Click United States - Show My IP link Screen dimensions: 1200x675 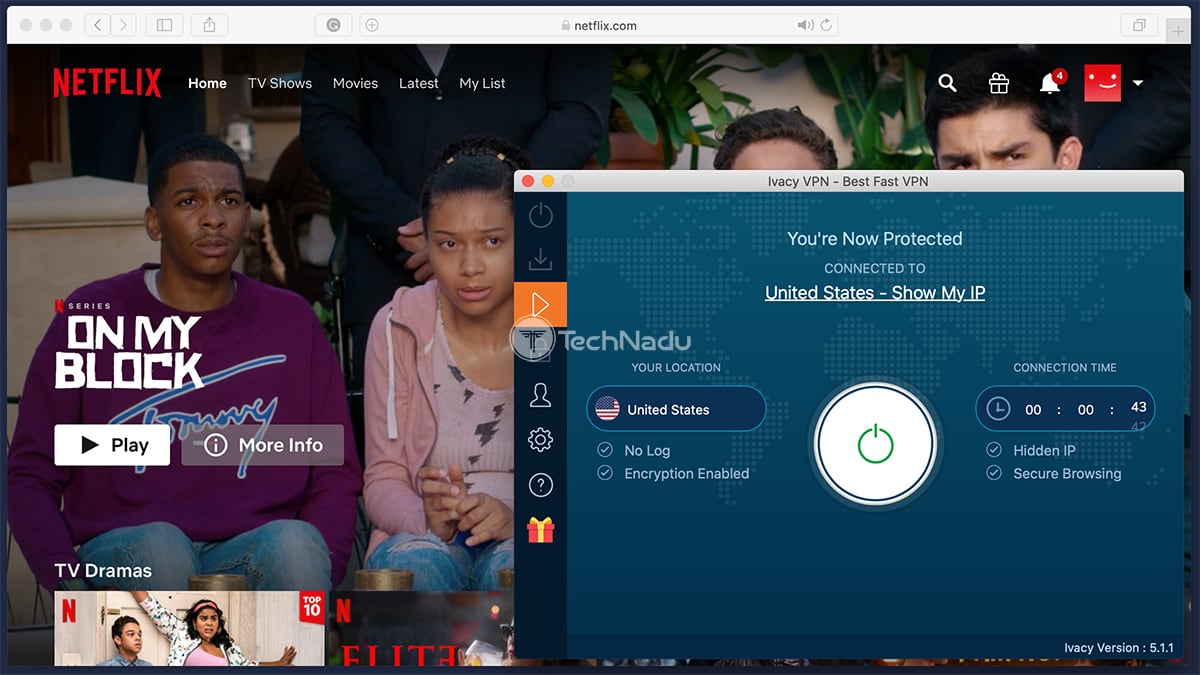[x=875, y=293]
